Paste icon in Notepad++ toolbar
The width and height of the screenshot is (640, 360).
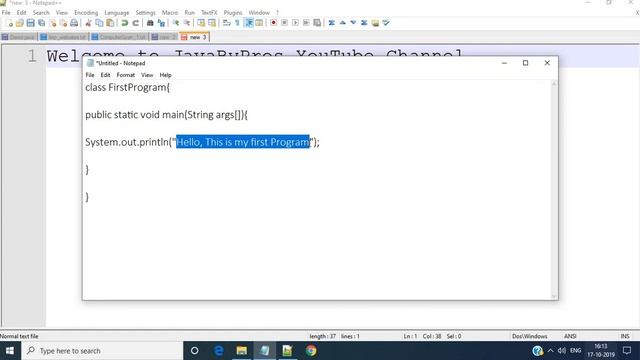110,23
